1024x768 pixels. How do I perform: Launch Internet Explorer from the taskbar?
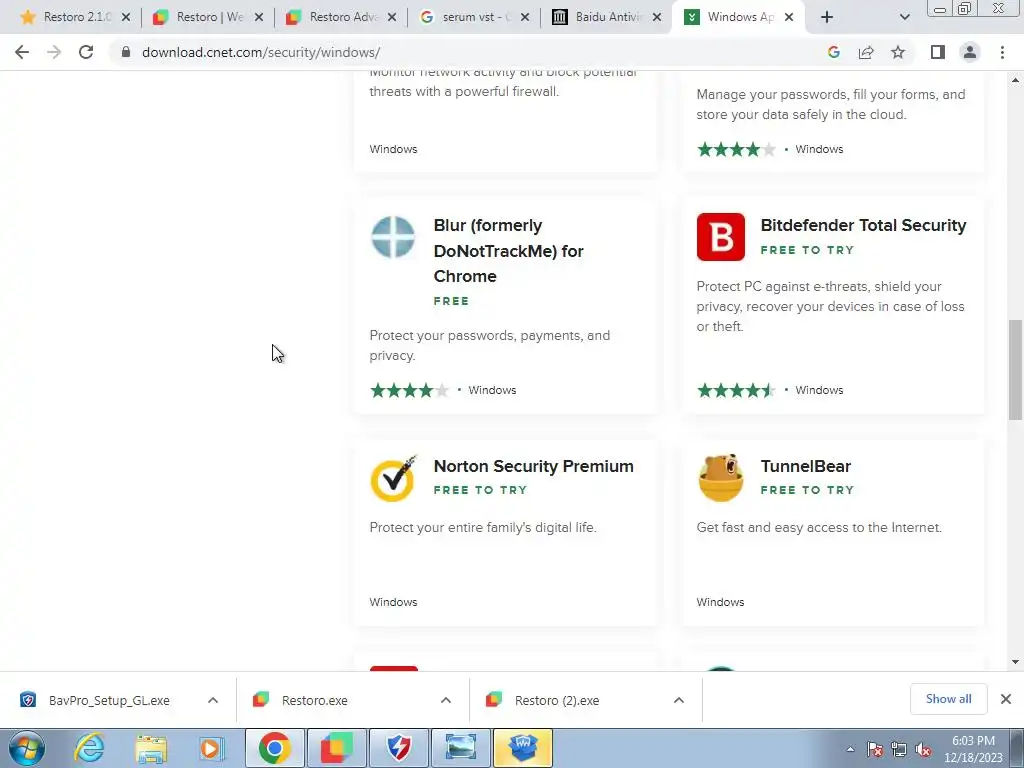coord(89,748)
